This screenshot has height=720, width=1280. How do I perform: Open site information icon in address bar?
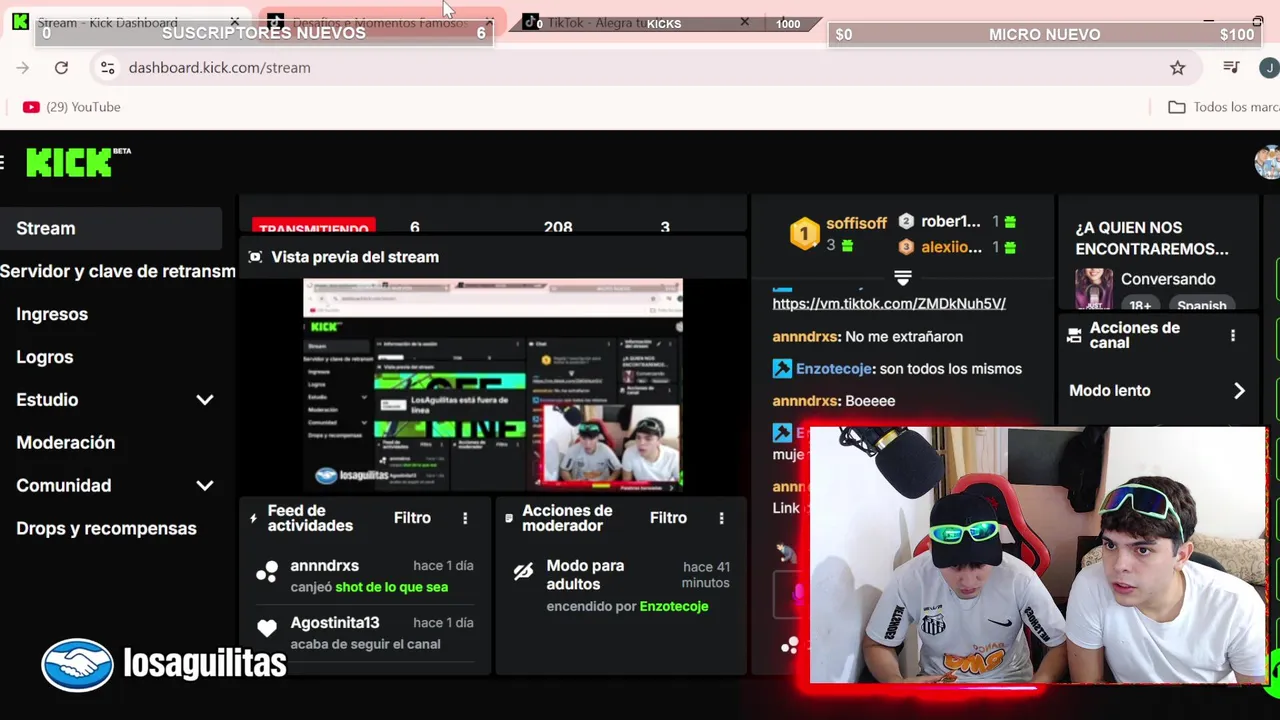pos(107,67)
